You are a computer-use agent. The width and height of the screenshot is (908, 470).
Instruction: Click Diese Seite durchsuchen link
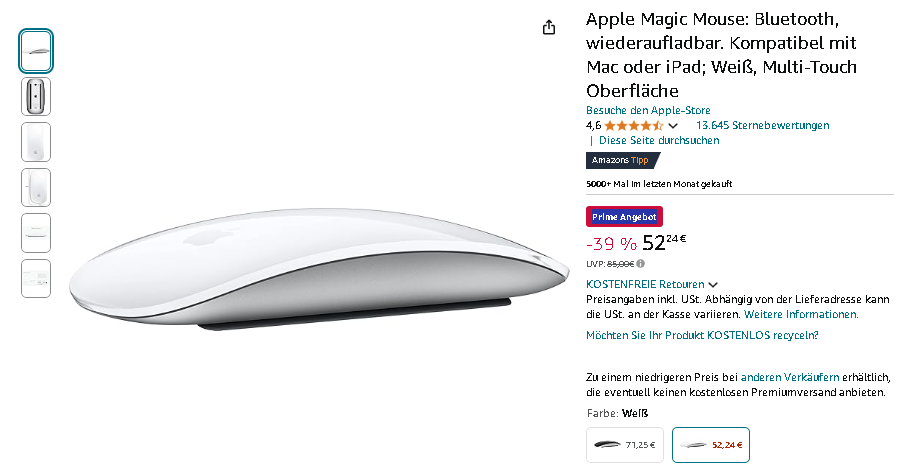(x=659, y=140)
